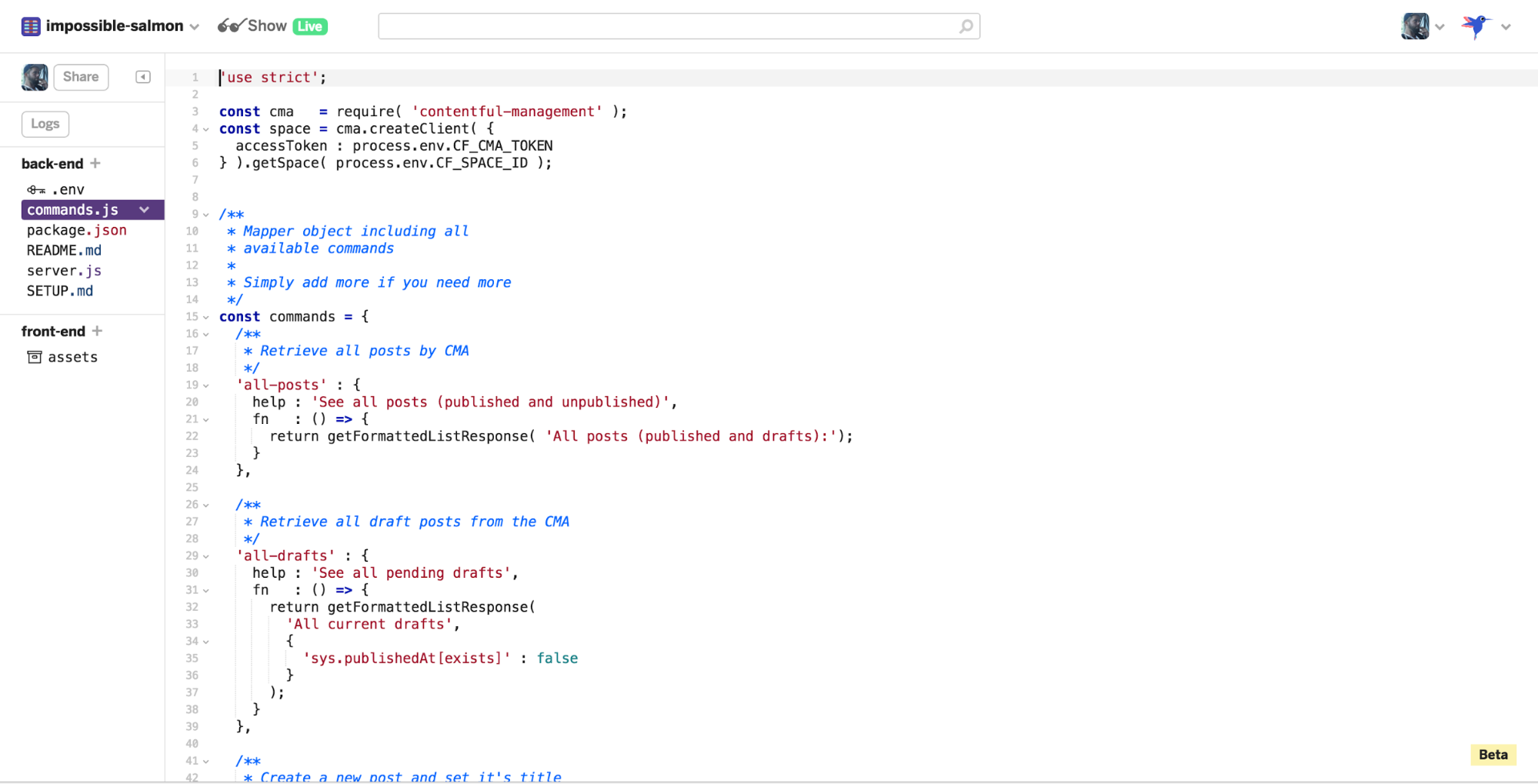Open server.js file
The image size is (1538, 784).
64,271
